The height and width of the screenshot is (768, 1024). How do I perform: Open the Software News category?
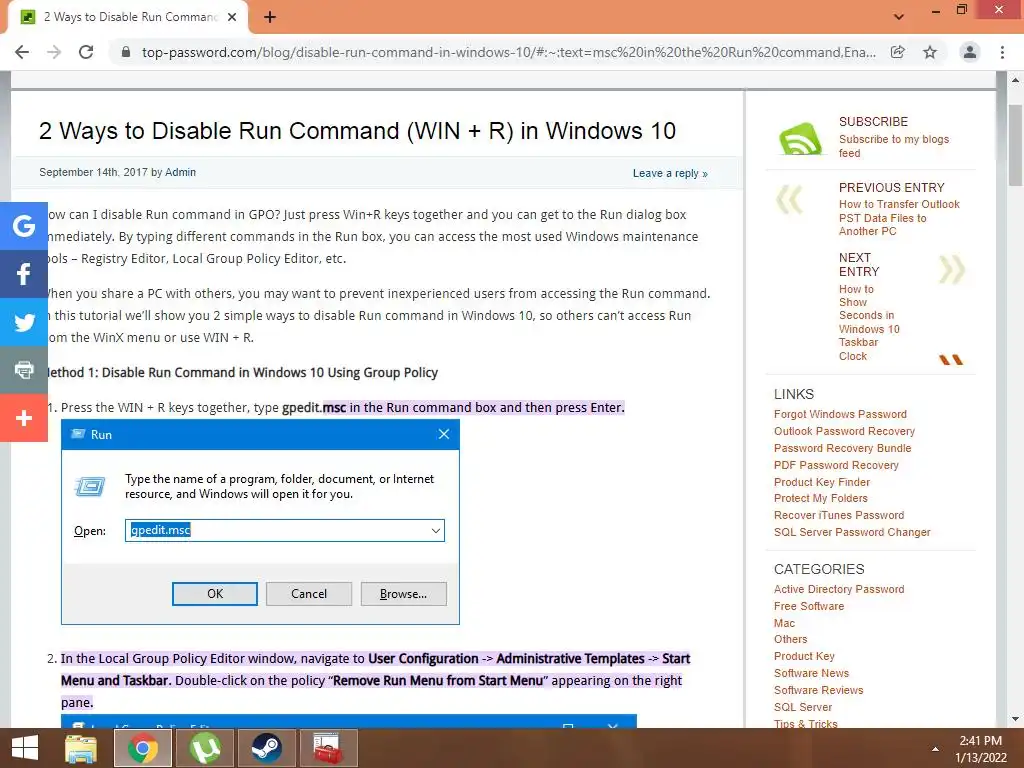point(811,673)
